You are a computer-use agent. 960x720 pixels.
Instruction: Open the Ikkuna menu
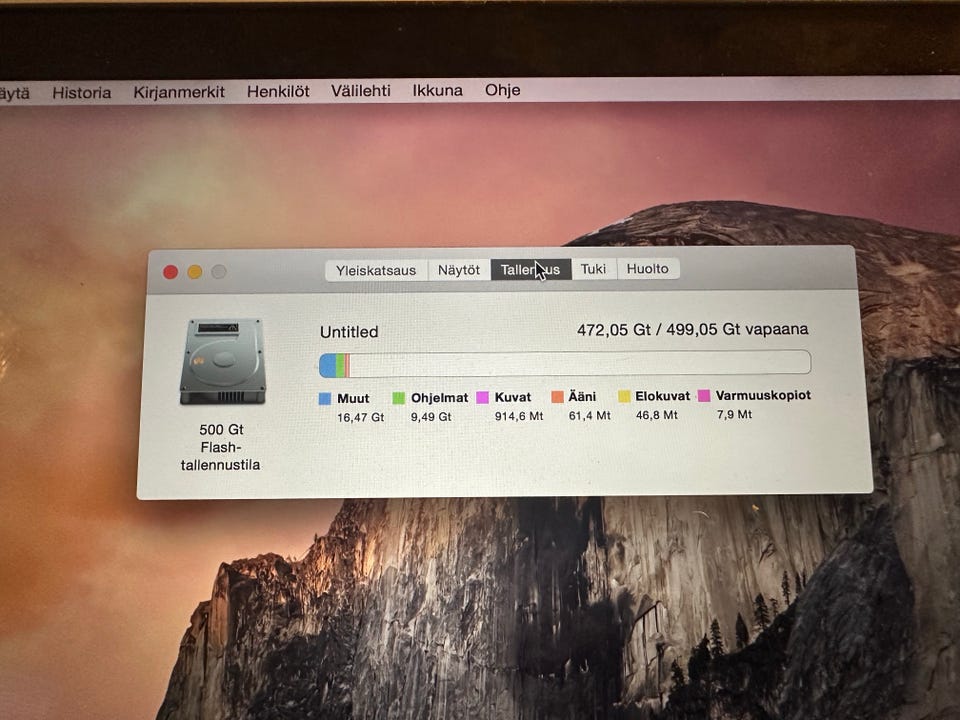(x=437, y=90)
